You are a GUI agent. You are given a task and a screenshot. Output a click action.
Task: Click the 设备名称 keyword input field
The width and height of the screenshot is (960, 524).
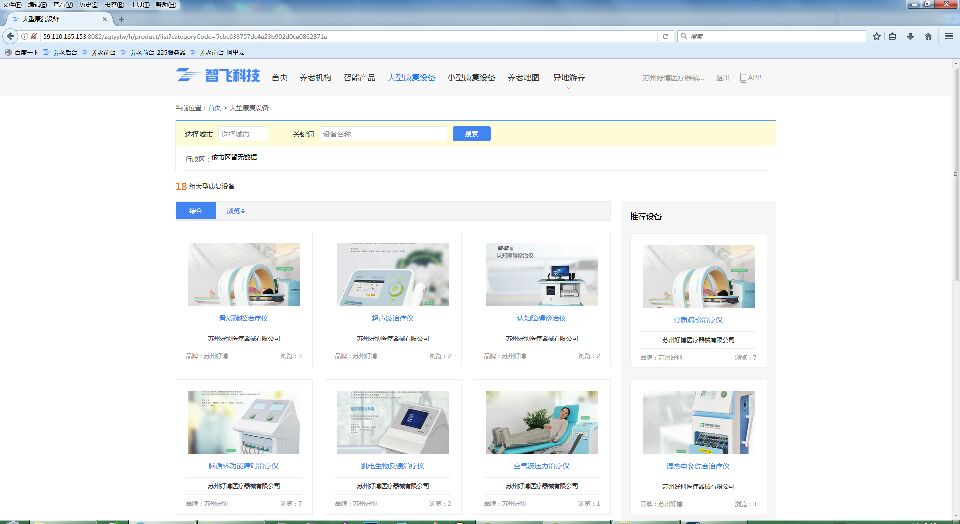(x=382, y=133)
